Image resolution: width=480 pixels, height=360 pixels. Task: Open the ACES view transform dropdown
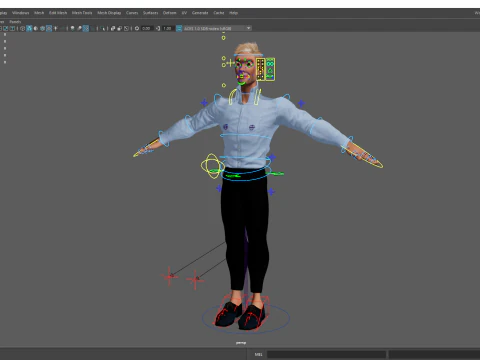[217, 28]
